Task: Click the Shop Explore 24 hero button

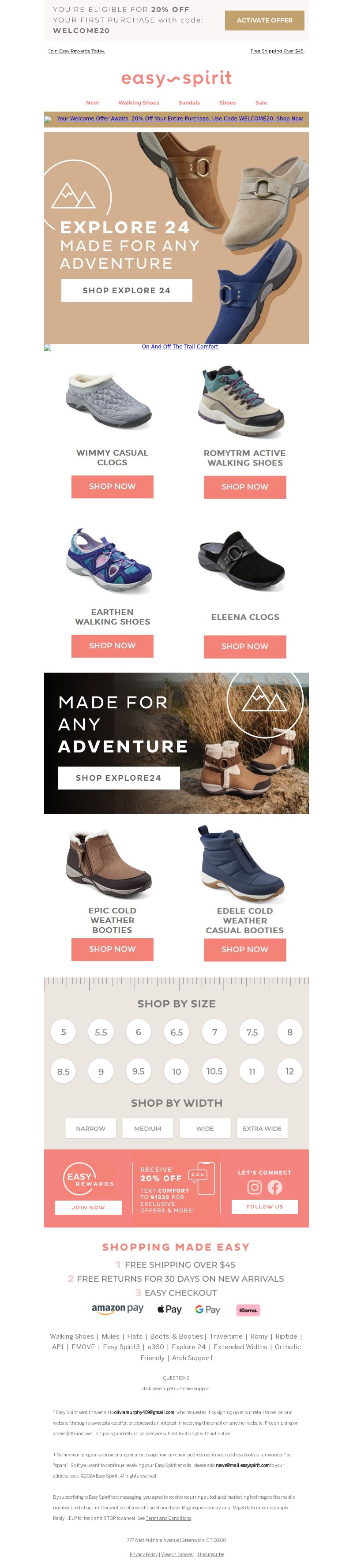Action: [x=127, y=290]
